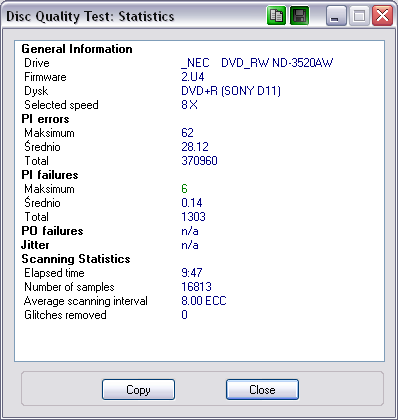
Task: Click the green floppy disk save icon
Action: (x=299, y=16)
